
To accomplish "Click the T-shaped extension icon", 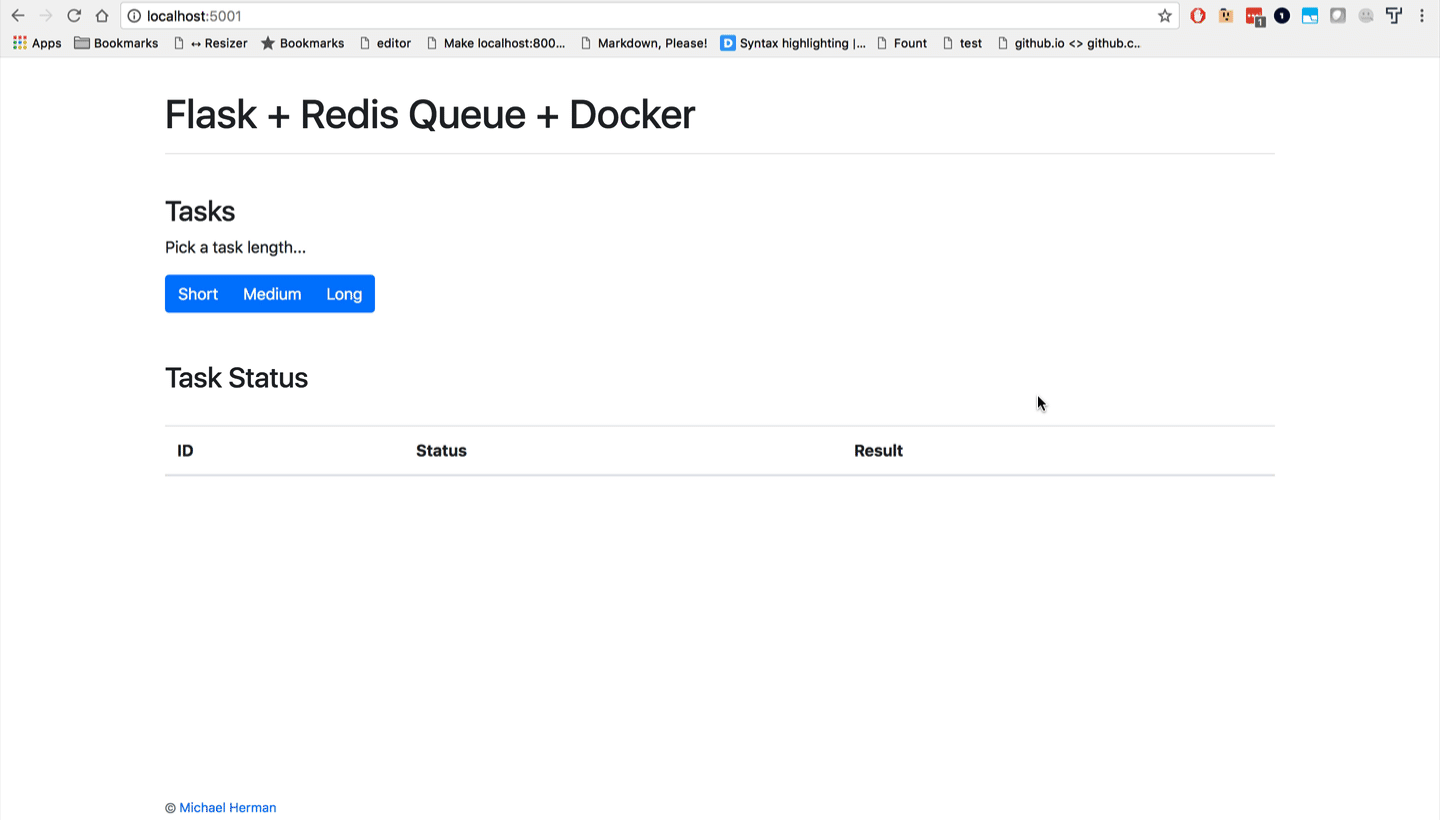I will (1394, 16).
